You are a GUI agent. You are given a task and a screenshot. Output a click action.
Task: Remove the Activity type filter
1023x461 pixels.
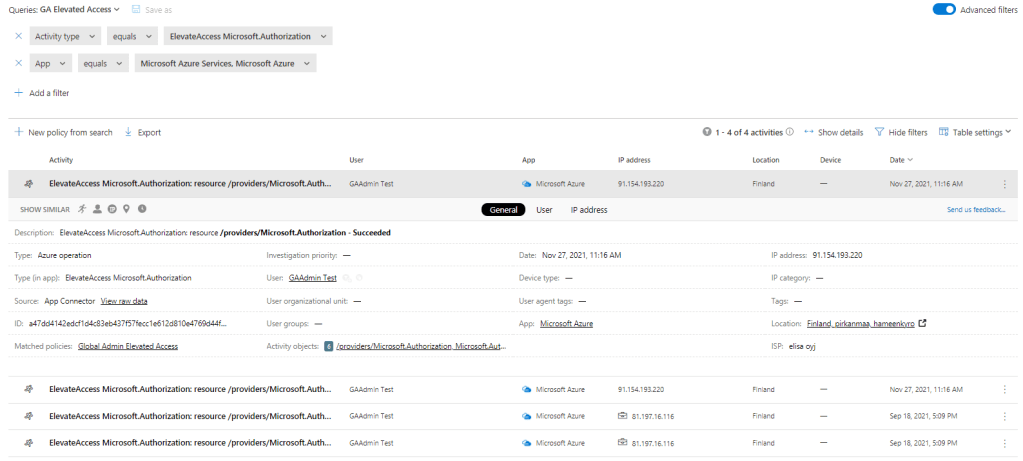(x=19, y=36)
